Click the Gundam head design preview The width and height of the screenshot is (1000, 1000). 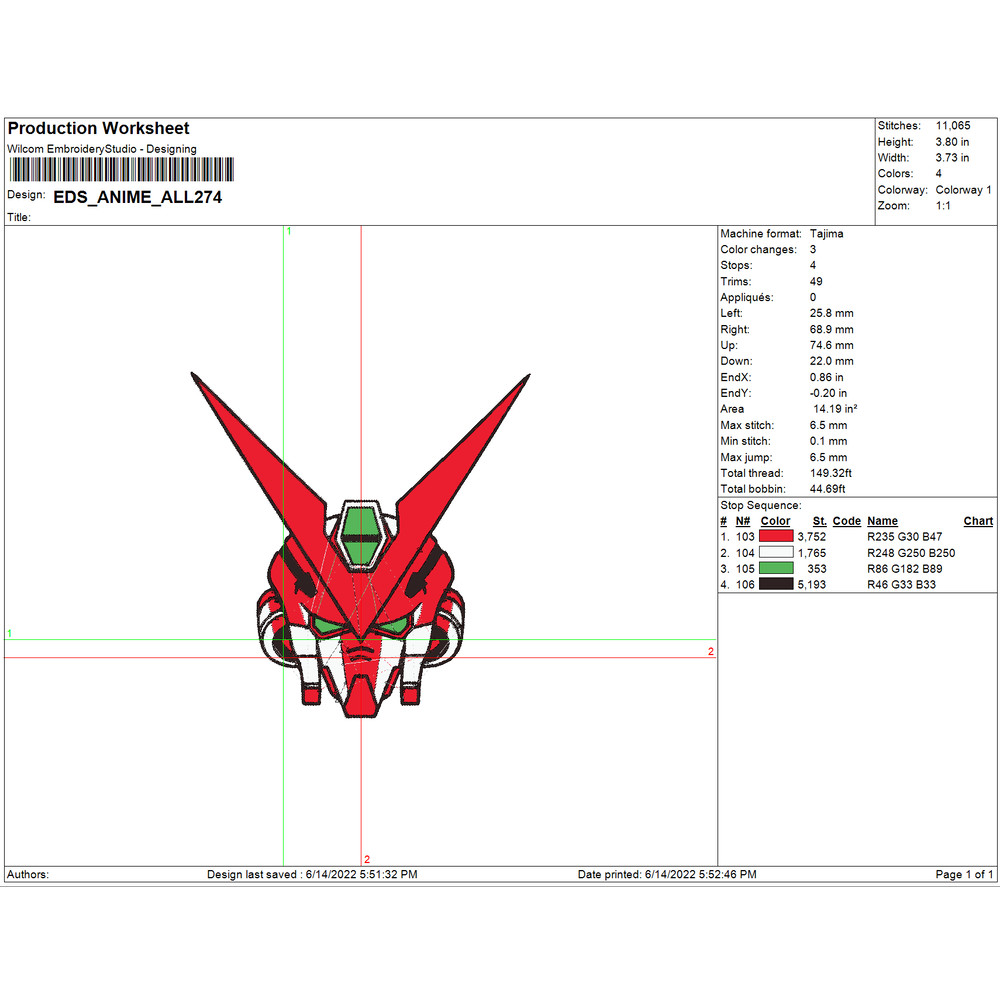[360, 560]
